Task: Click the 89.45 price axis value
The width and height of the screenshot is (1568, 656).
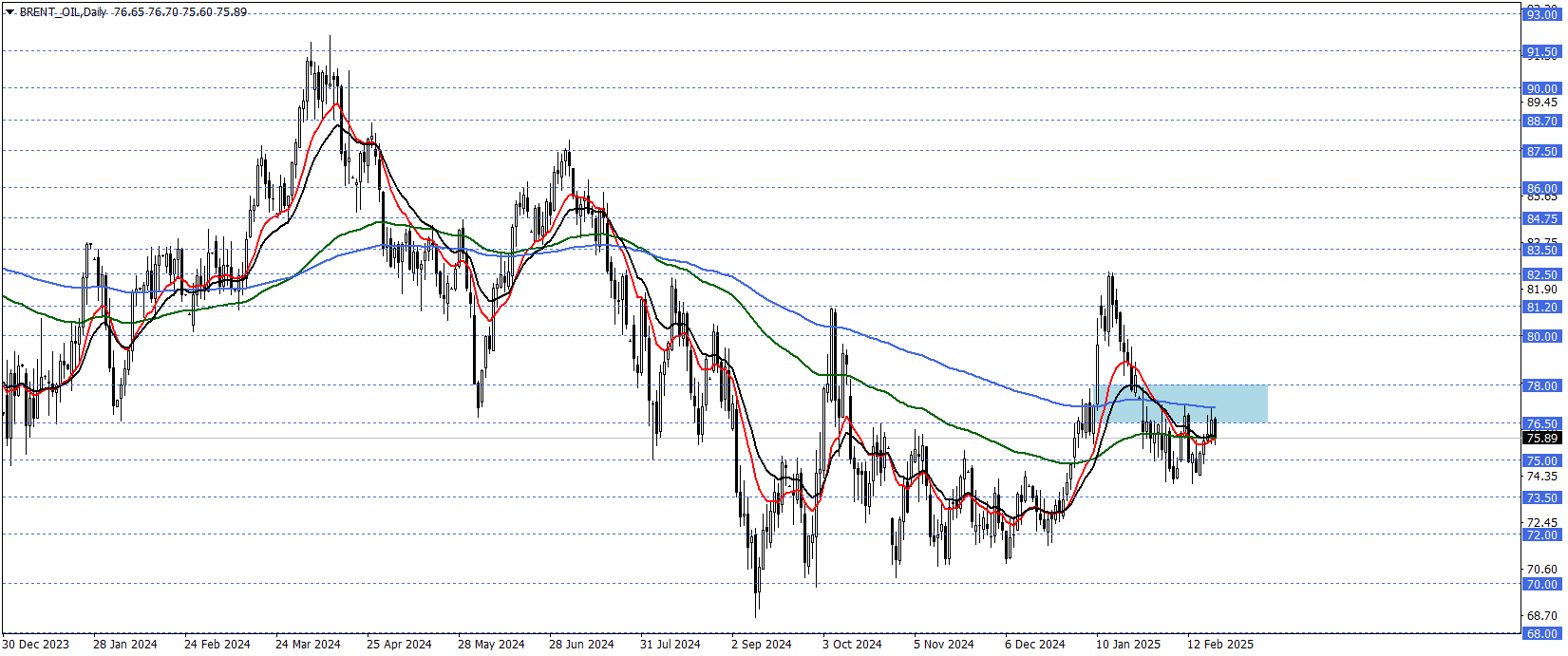Action: 1542,102
